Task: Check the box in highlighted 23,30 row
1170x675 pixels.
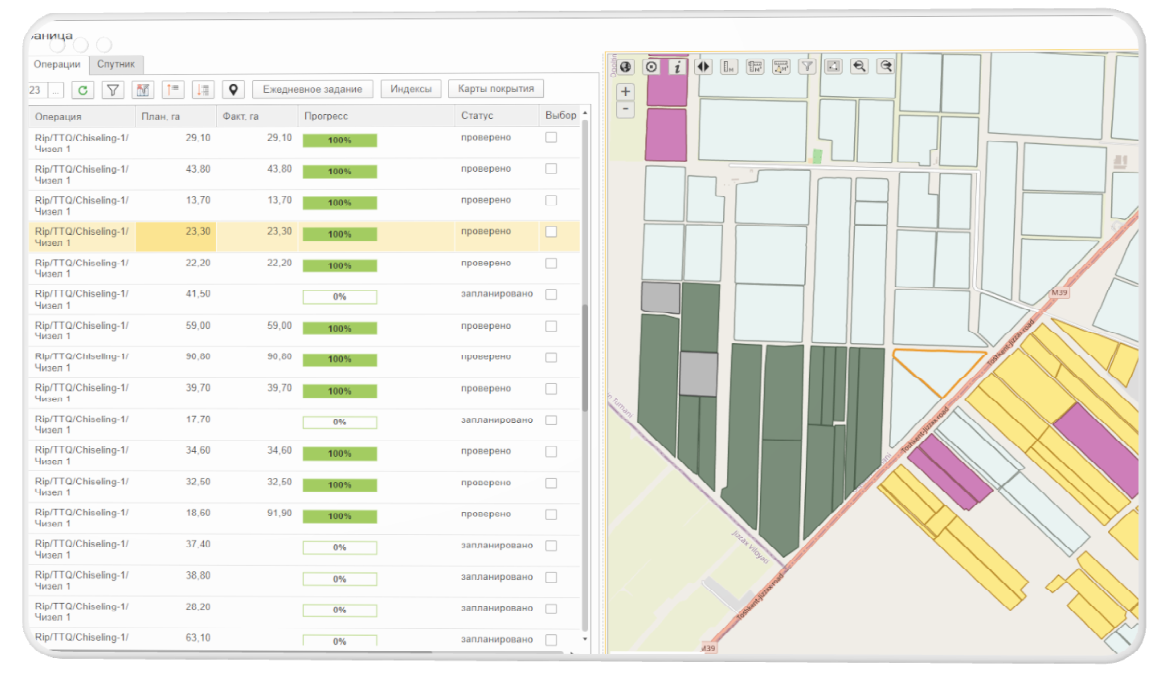Action: [x=551, y=232]
